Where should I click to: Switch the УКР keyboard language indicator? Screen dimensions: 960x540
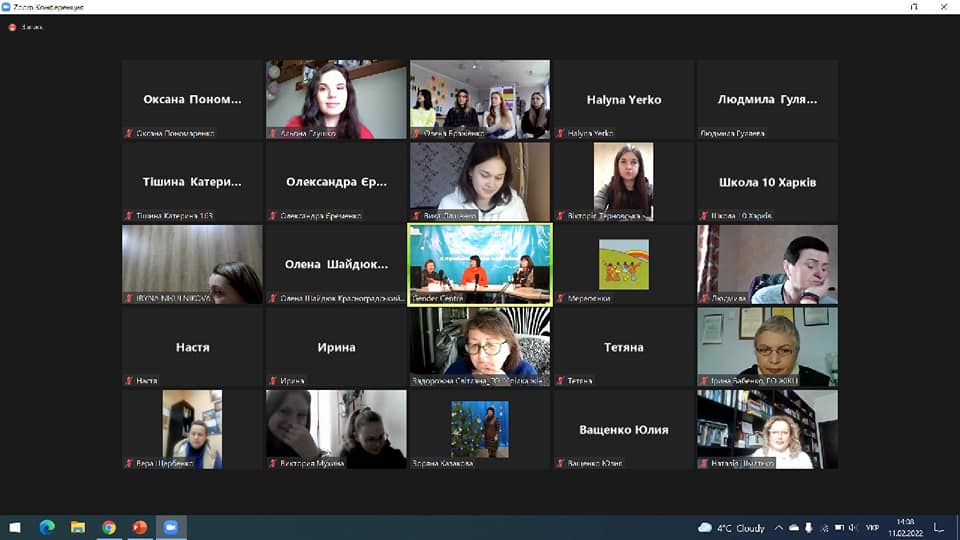pos(872,528)
